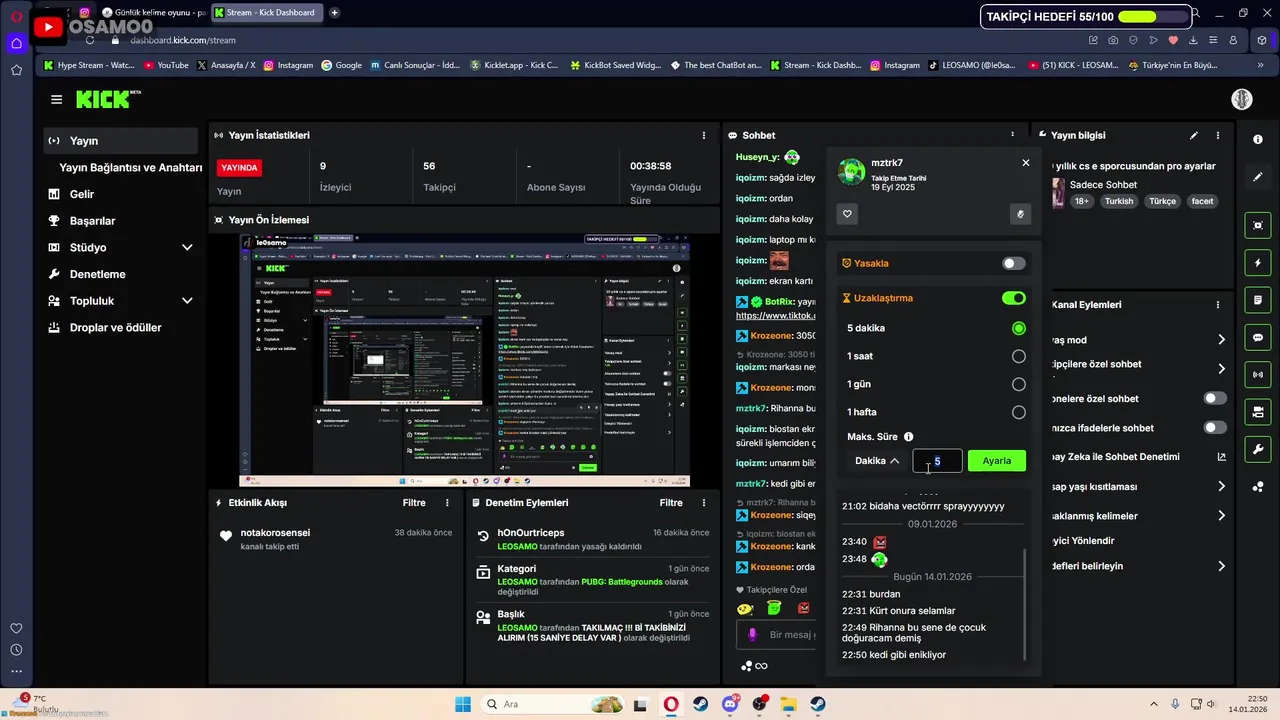The image size is (1280, 720).
Task: Click the Windows Start button
Action: (x=463, y=704)
